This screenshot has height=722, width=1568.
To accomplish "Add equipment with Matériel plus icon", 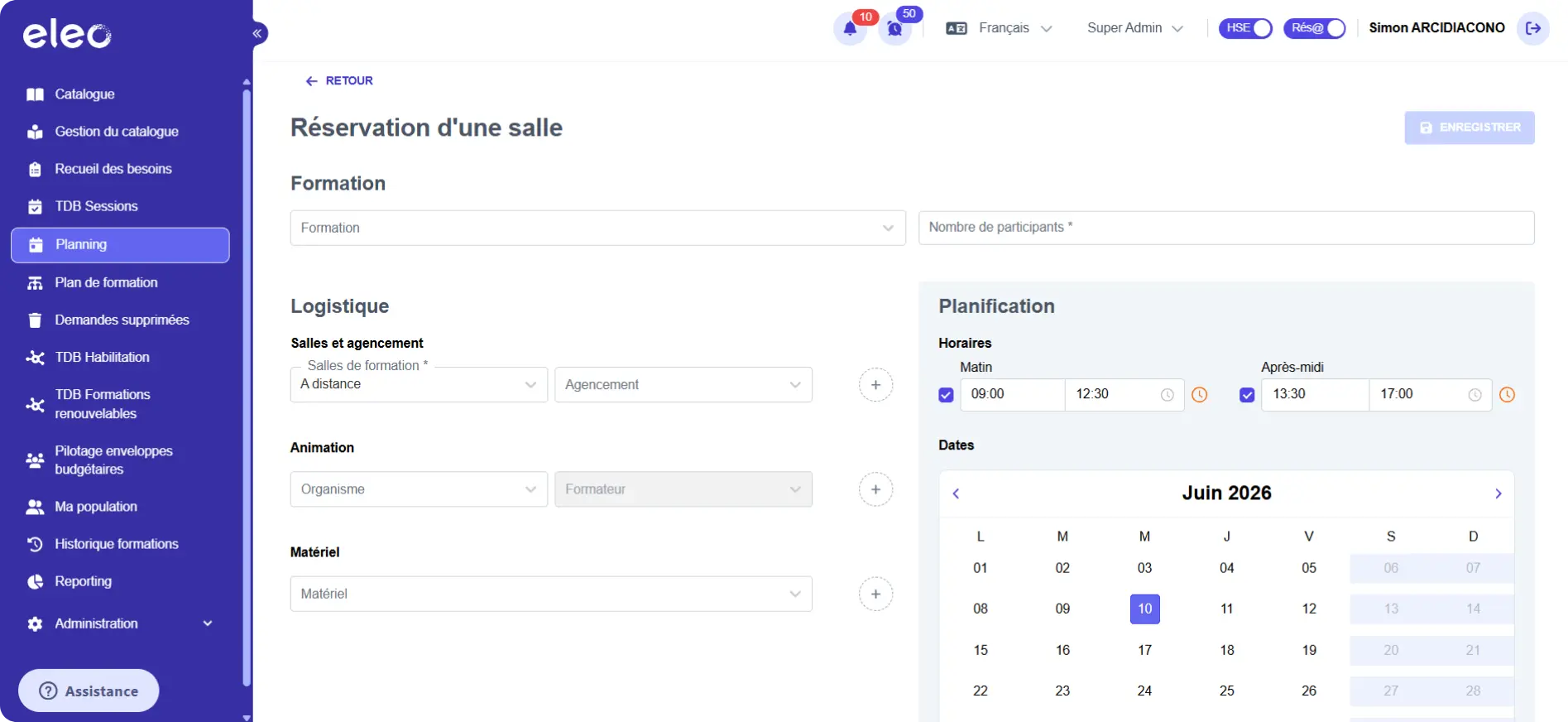I will point(875,594).
